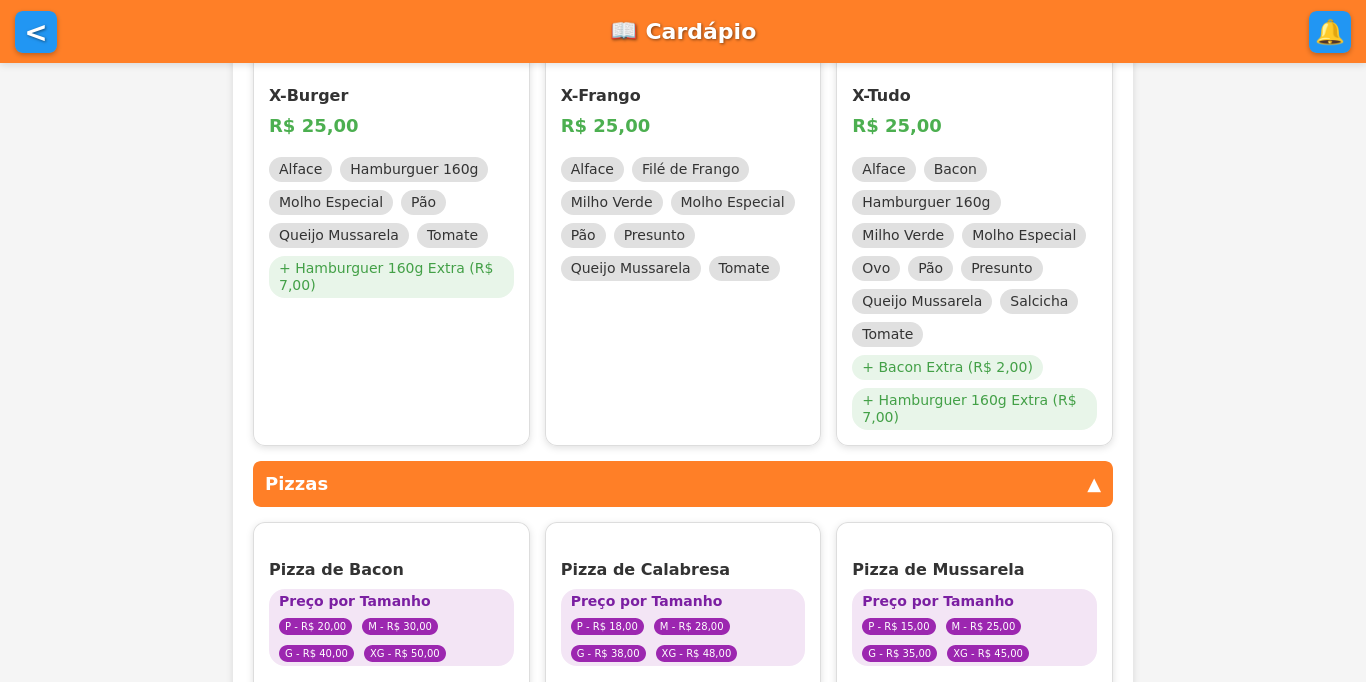The width and height of the screenshot is (1366, 682).
Task: Select the Salcicha chip on X-Tudo
Action: (x=1038, y=301)
